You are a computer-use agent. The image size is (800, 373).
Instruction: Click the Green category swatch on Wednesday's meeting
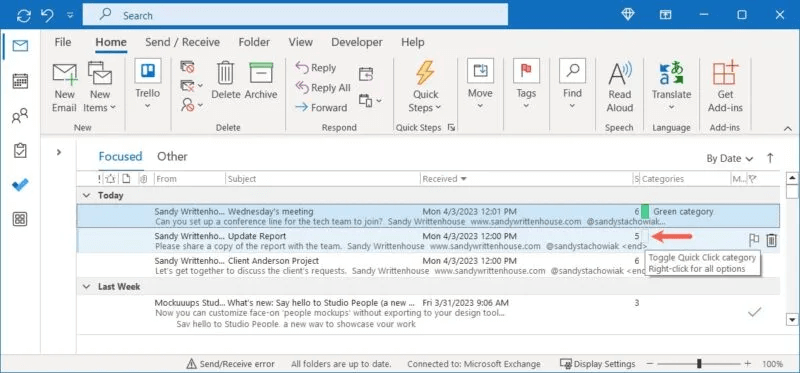pyautogui.click(x=645, y=211)
